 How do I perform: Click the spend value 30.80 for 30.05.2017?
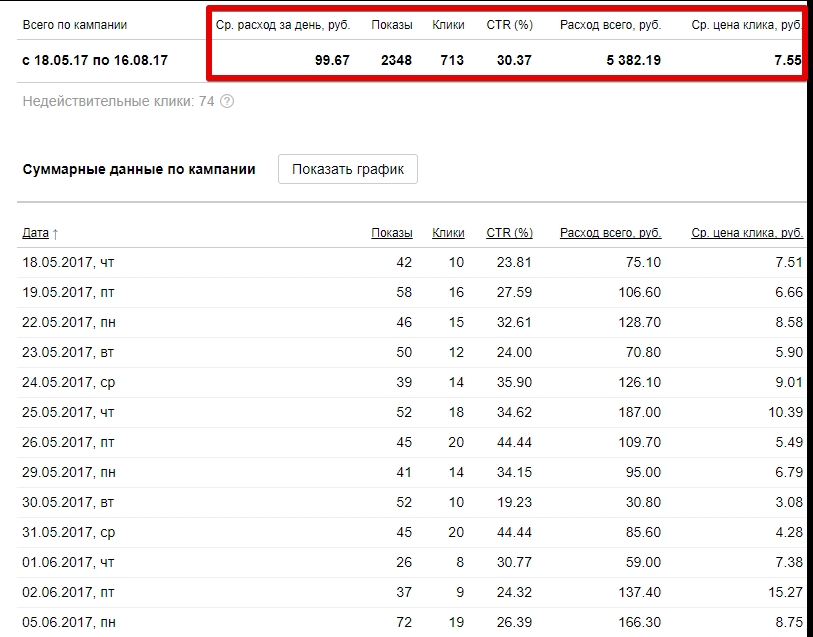tap(643, 503)
